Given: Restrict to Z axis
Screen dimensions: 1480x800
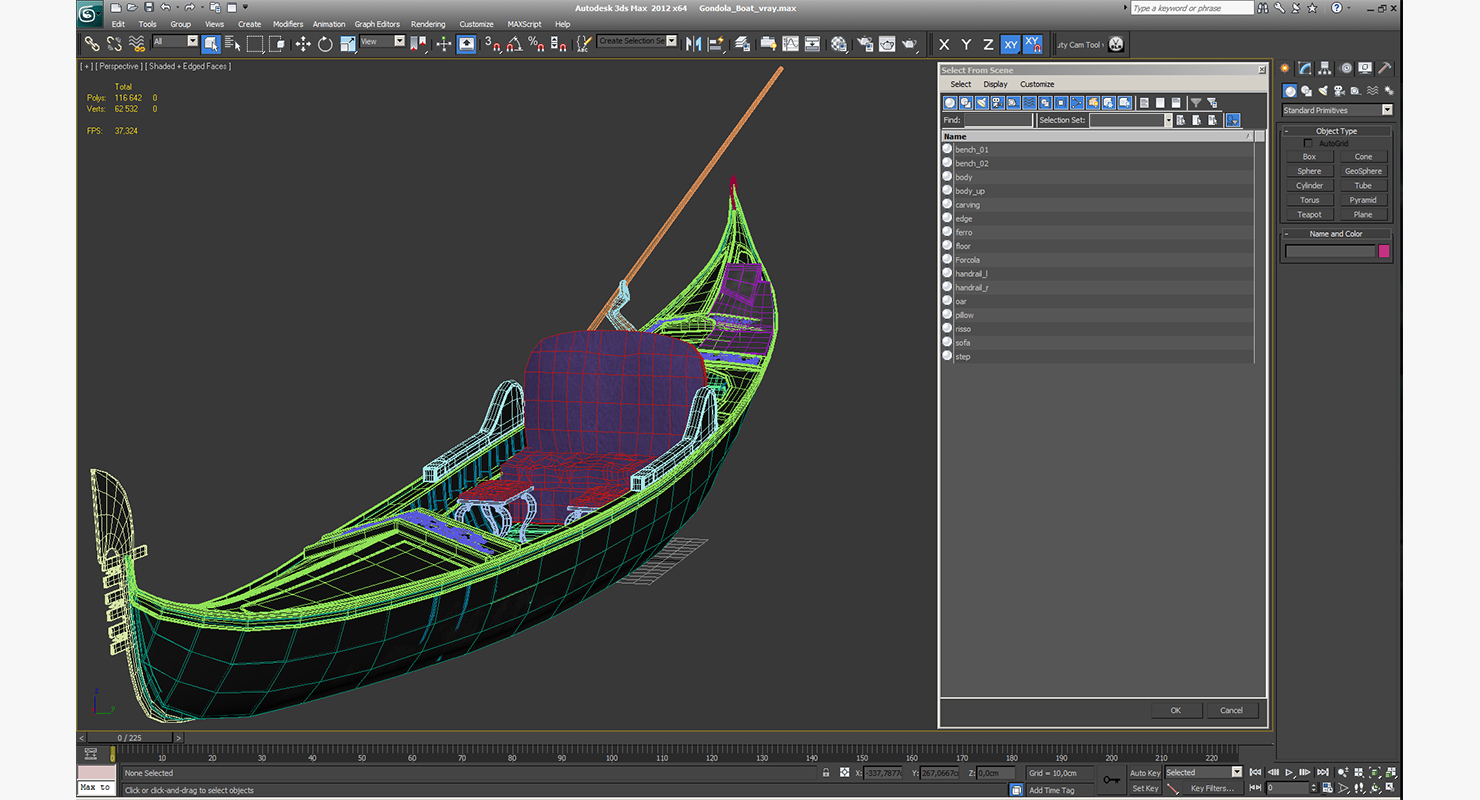Looking at the screenshot, I should pos(988,44).
